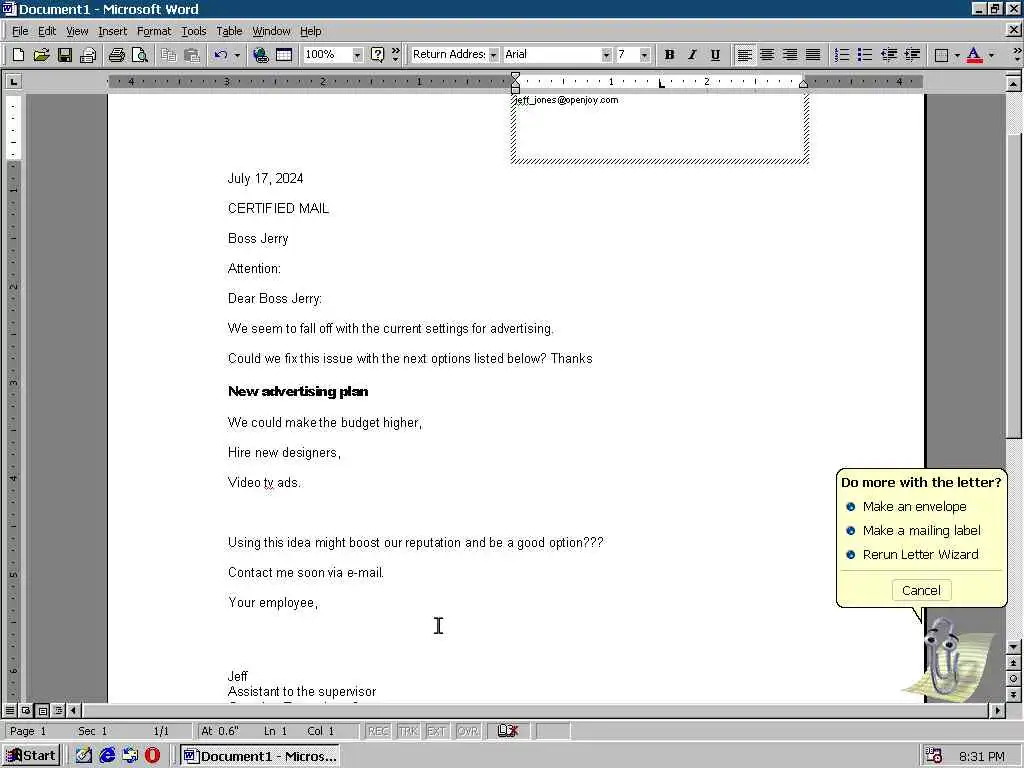The height and width of the screenshot is (768, 1024).
Task: Open Microsoft Word Help icon
Action: (377, 55)
